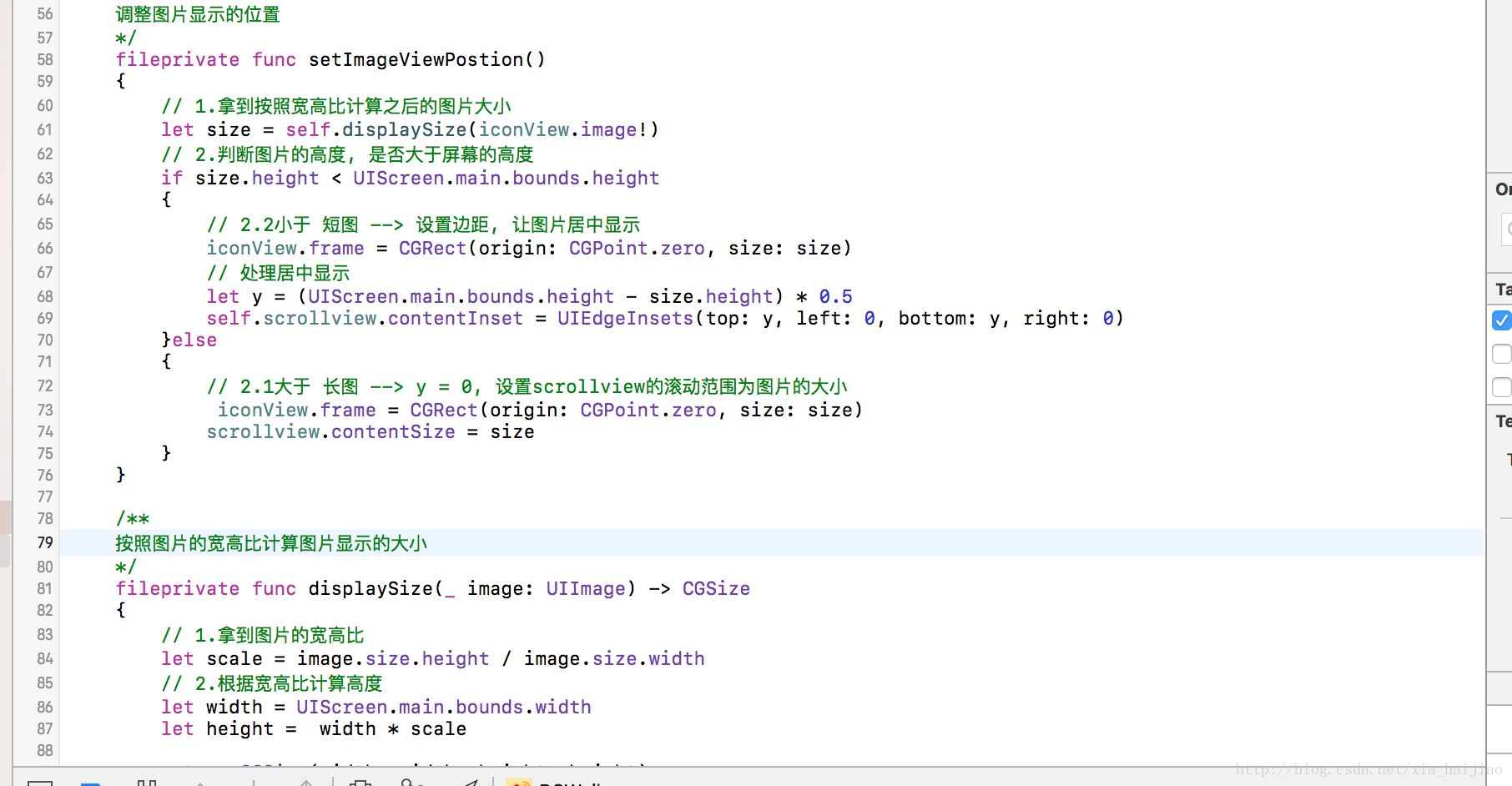Click gutter line number 61
This screenshot has height=786, width=1512.
tap(45, 129)
